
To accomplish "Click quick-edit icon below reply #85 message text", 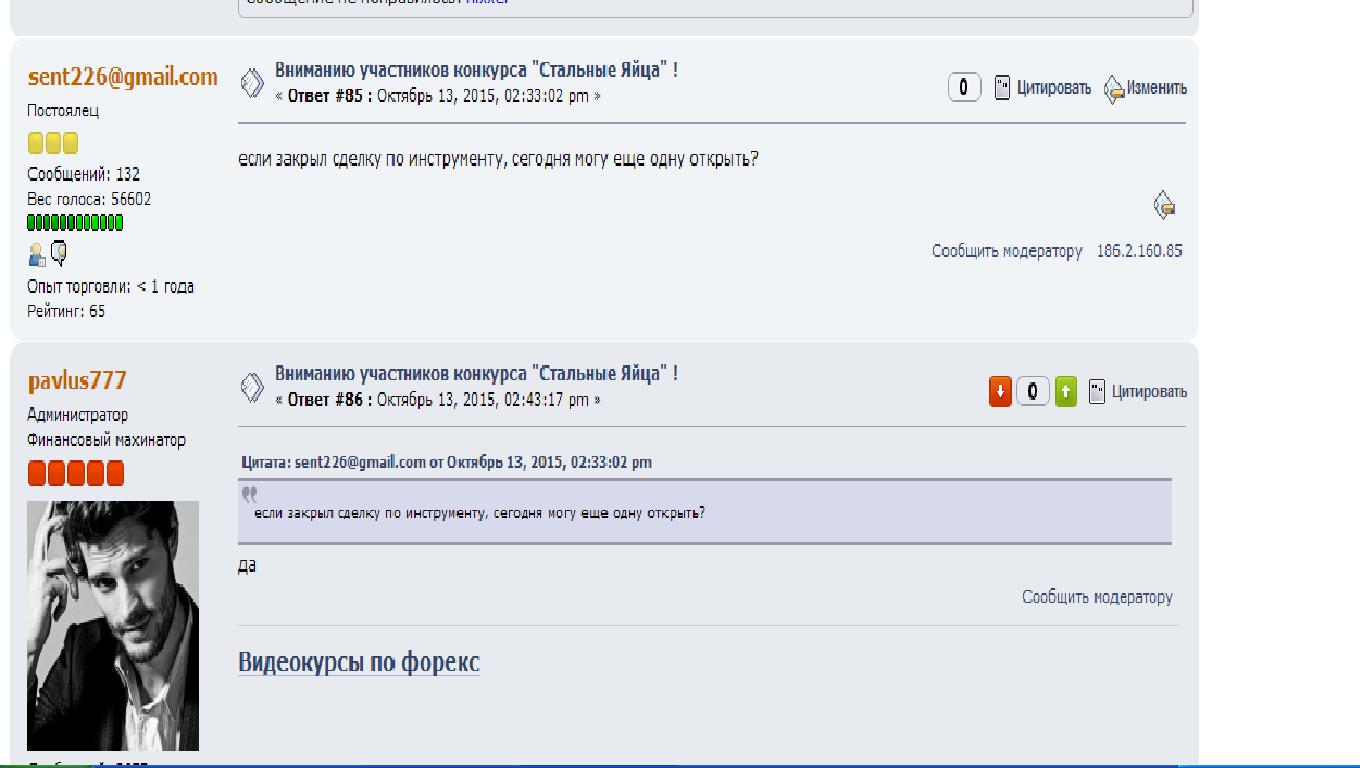I will (1164, 205).
